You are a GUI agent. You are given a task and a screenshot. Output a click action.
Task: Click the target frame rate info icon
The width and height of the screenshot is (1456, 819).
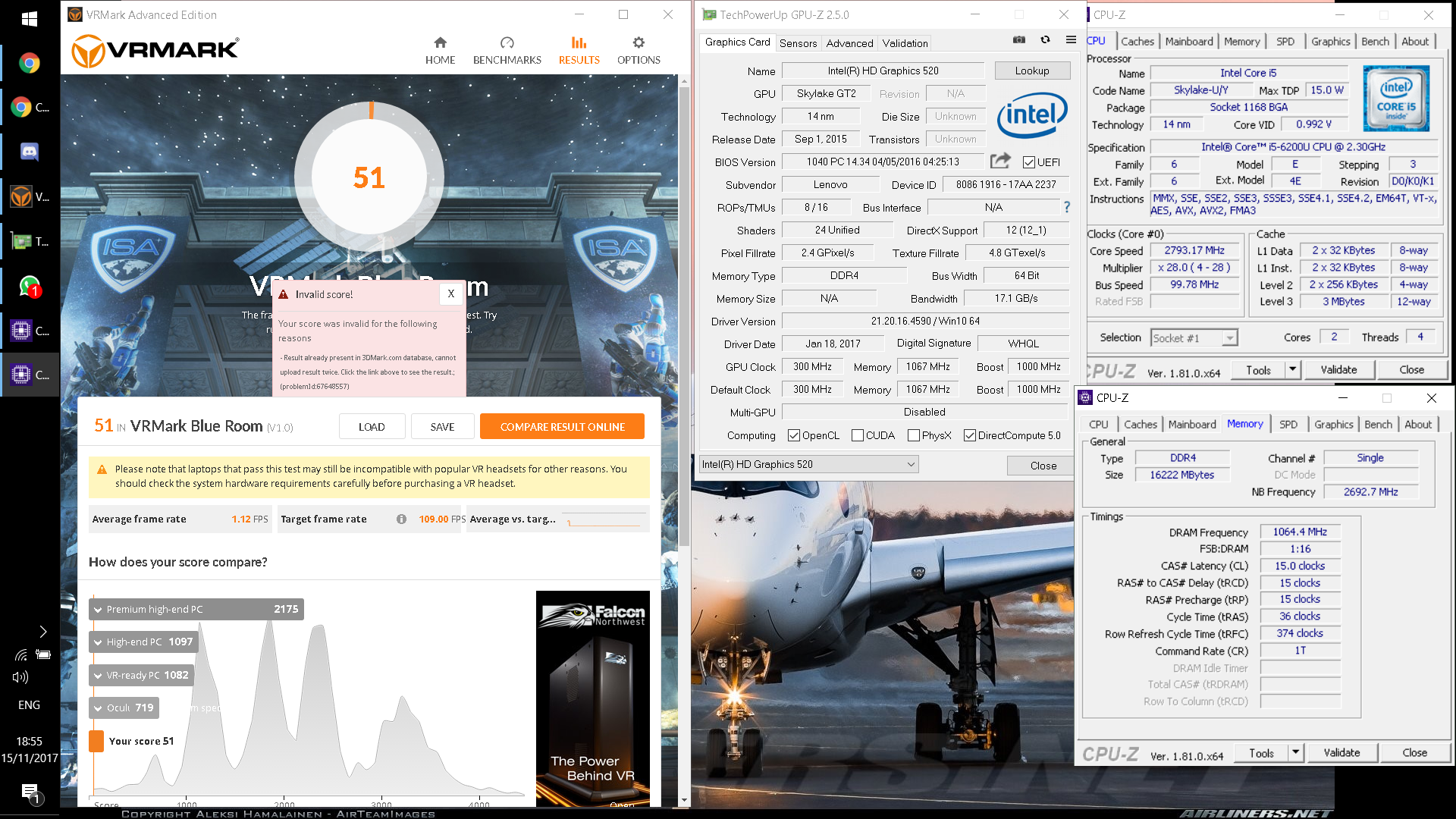click(401, 519)
